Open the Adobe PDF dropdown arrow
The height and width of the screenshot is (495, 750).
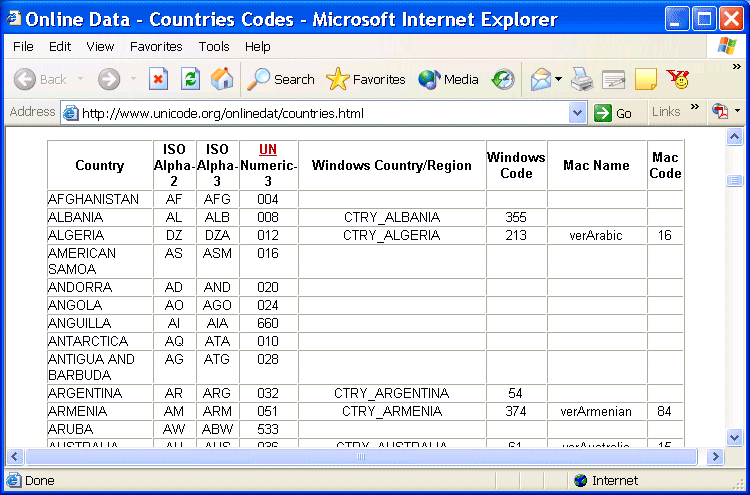[737, 111]
